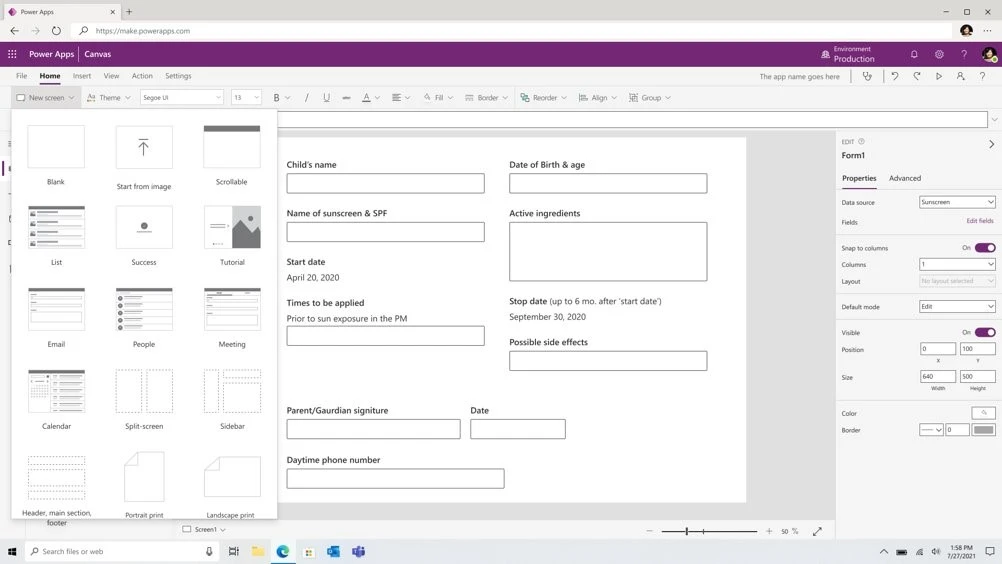Adjust the zoom slider
This screenshot has height=564, width=1002.
(687, 531)
